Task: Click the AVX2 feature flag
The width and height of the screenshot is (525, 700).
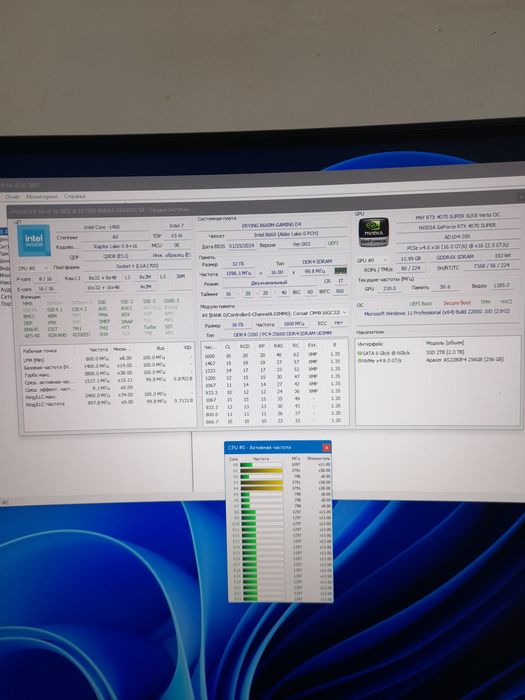Action: (126, 308)
